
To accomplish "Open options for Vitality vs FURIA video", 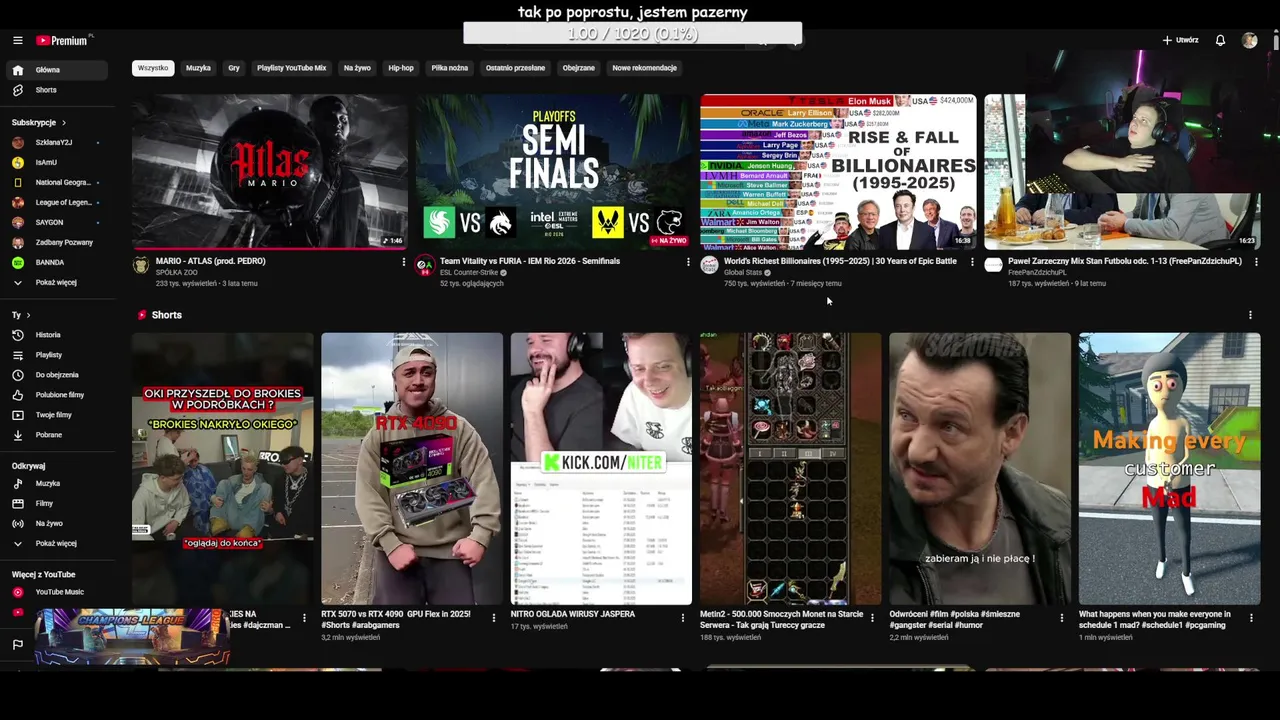I will [x=688, y=262].
